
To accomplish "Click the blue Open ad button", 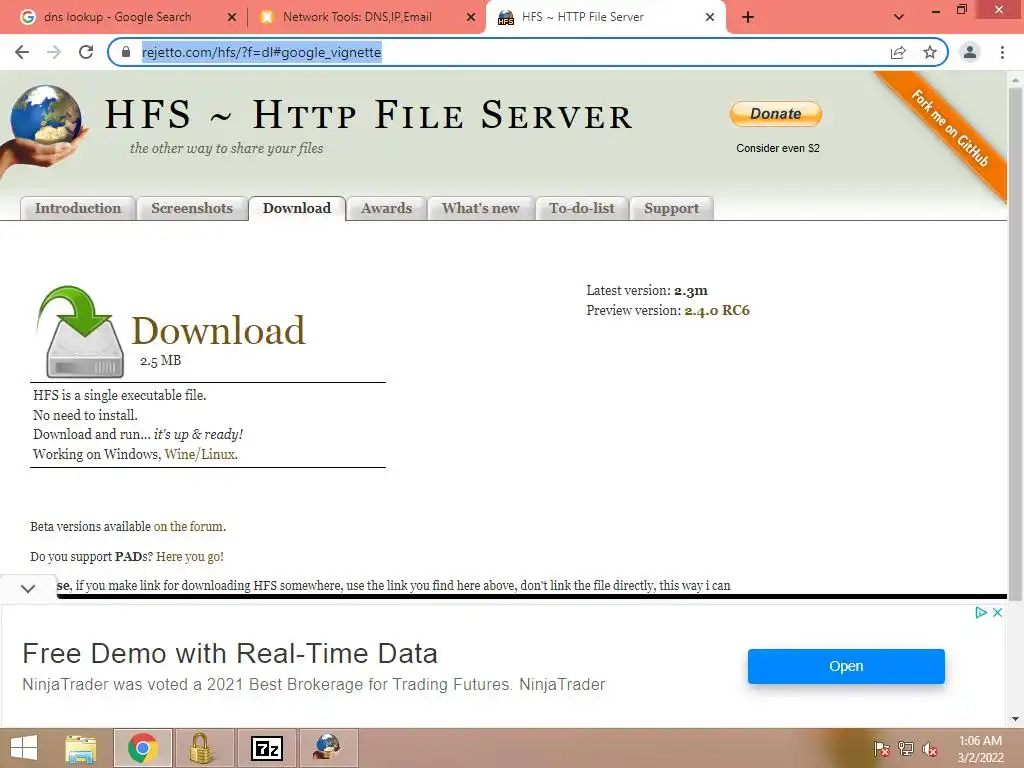I will [x=846, y=666].
